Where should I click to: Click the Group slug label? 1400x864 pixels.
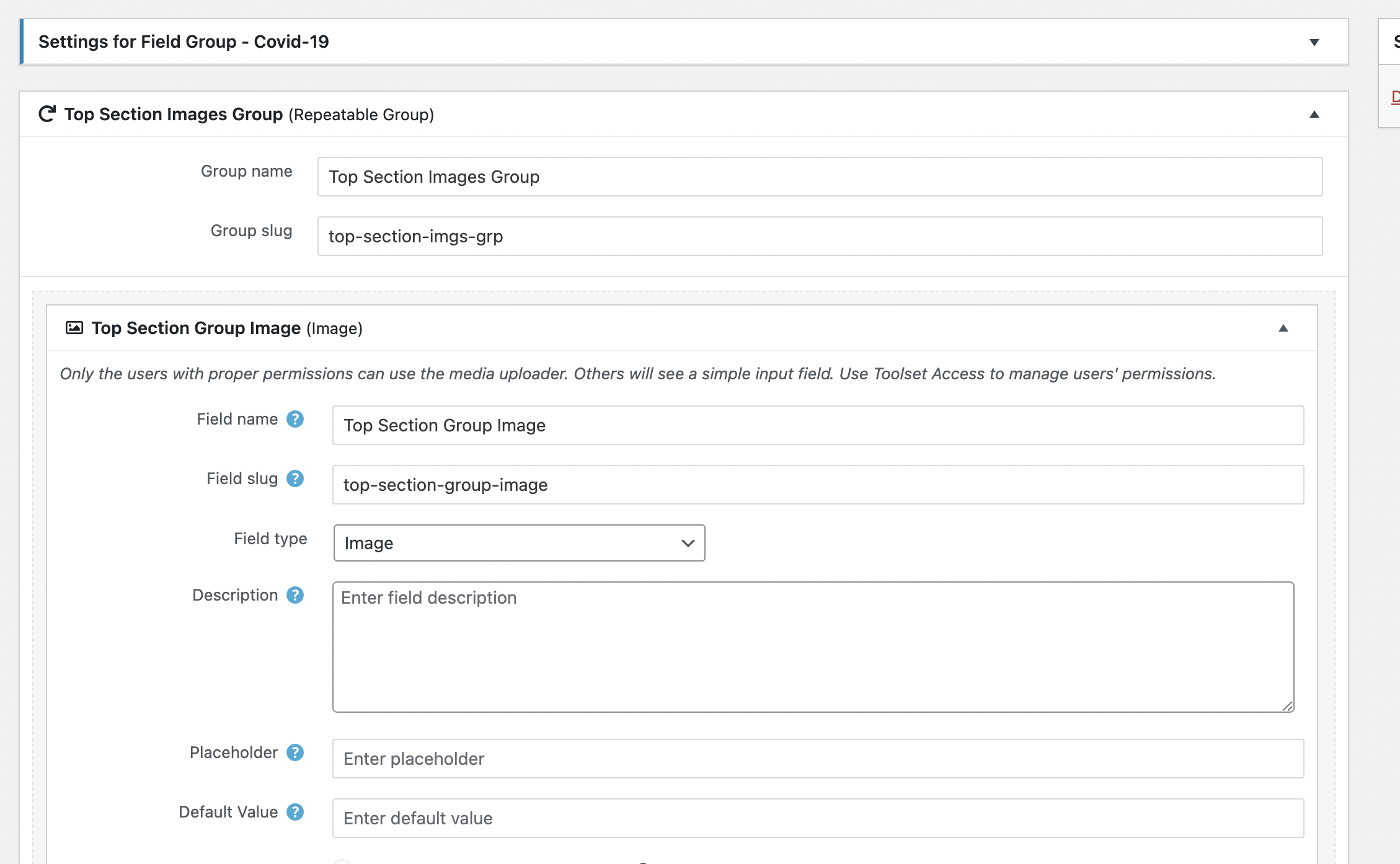pos(251,231)
